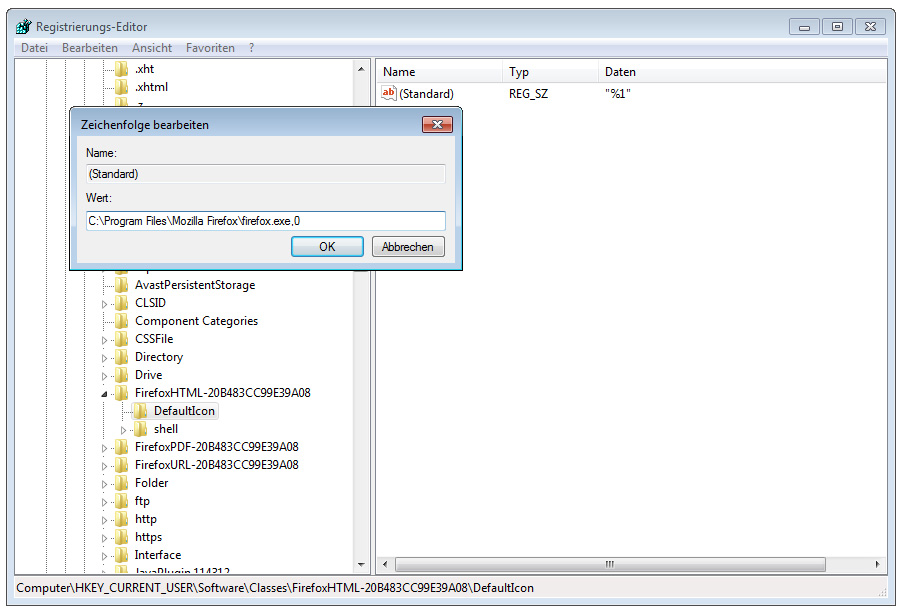Click the Registry Editor icon in title bar
Screen dimensions: 904x614
(23, 27)
